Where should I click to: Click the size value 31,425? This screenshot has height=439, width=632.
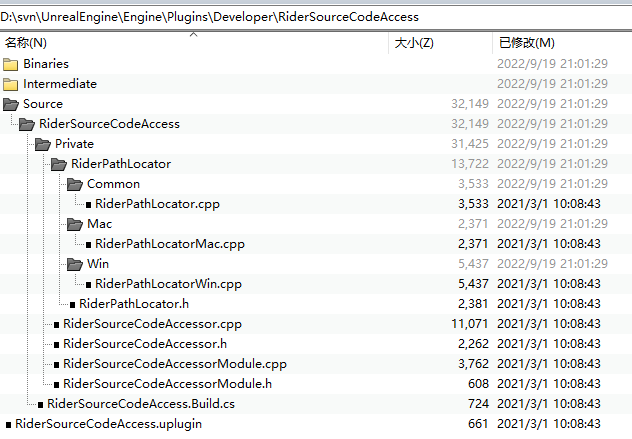click(470, 144)
